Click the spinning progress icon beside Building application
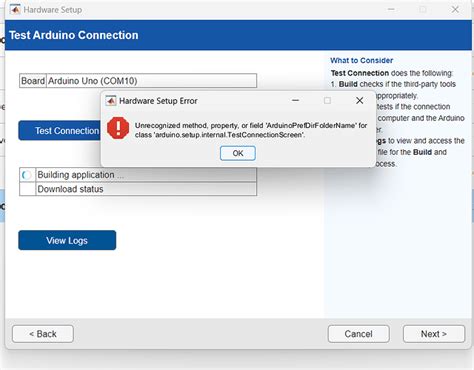Image resolution: width=474 pixels, height=370 pixels. point(27,175)
